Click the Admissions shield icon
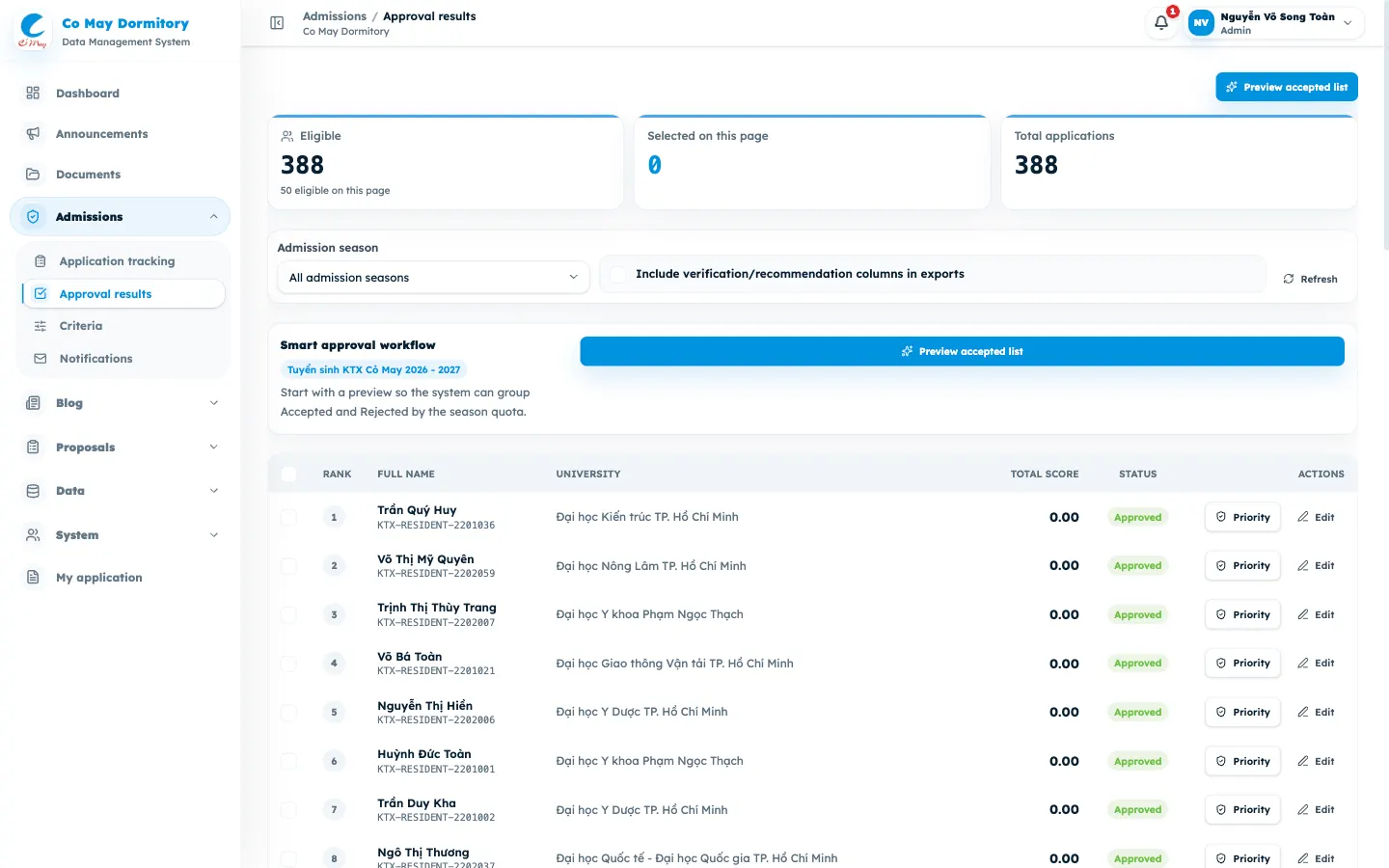This screenshot has width=1389, height=868. (33, 217)
